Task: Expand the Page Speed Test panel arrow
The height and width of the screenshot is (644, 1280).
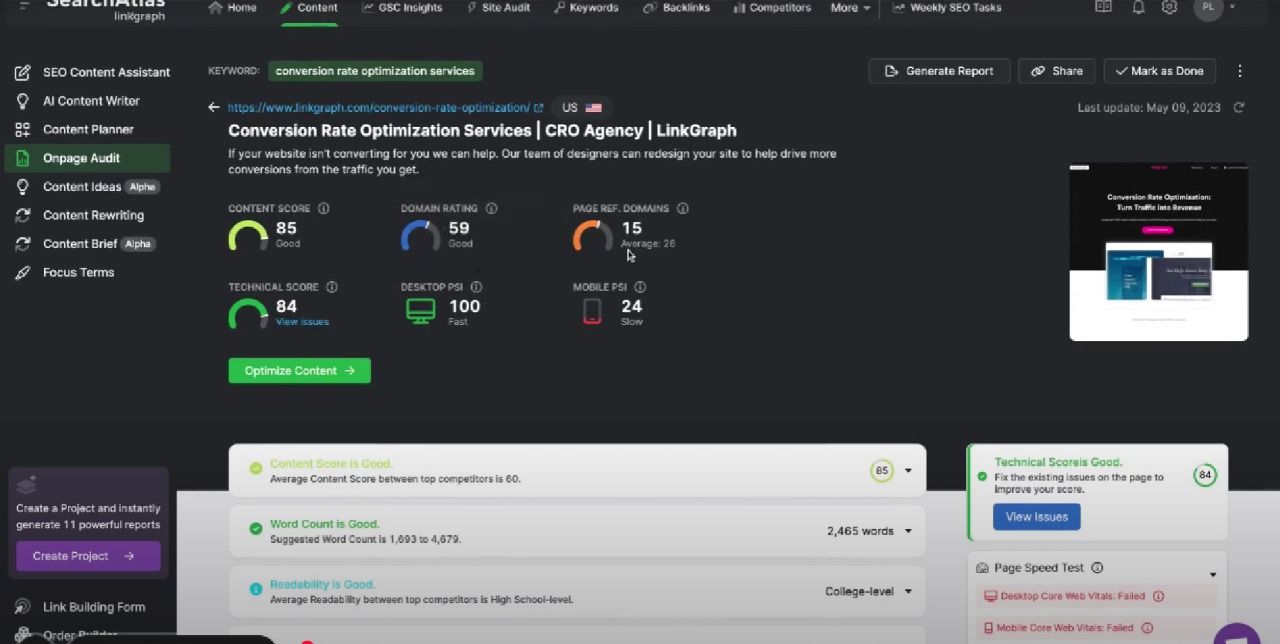Action: [x=1213, y=575]
